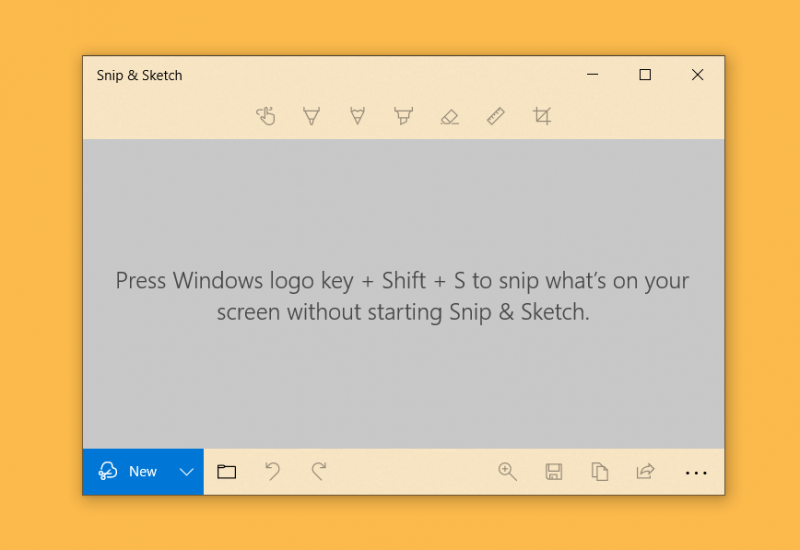Viewport: 800px width, 550px height.
Task: Maximize the Snip & Sketch window
Action: [645, 74]
